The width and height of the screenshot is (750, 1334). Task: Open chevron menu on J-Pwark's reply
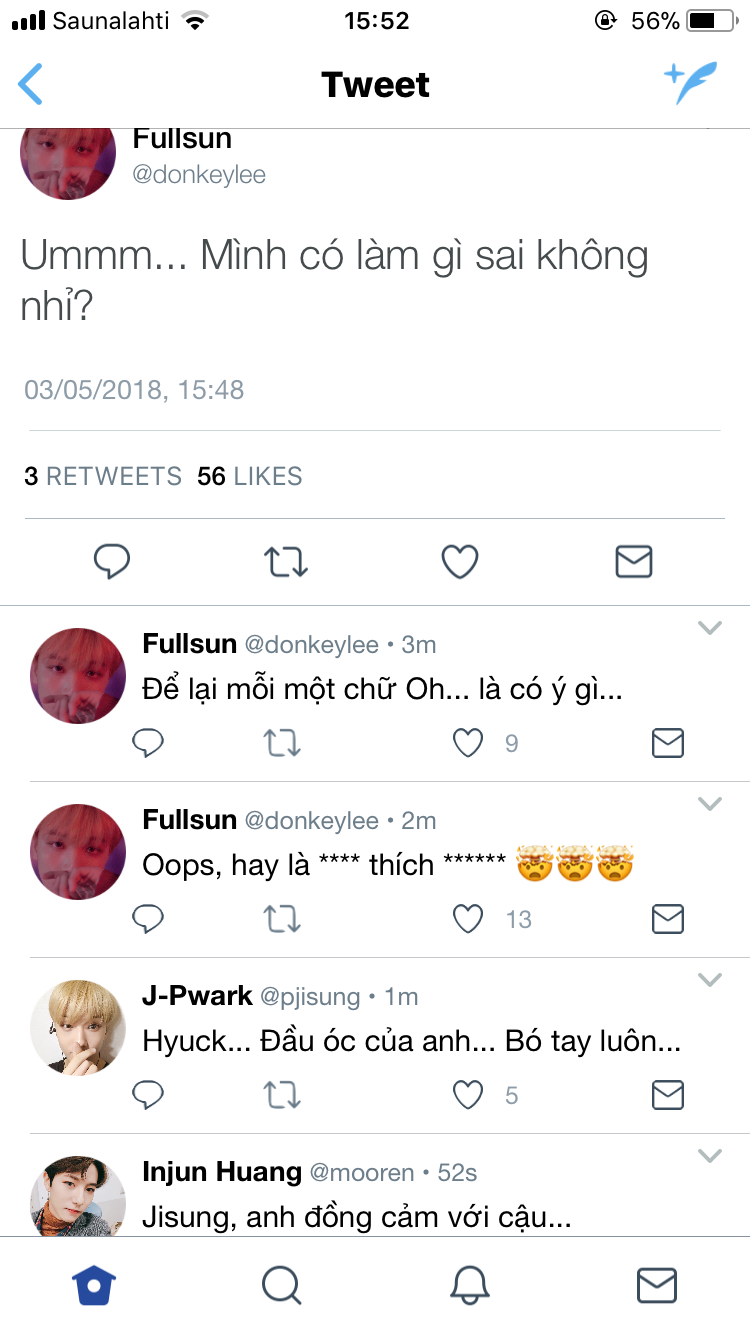(709, 980)
